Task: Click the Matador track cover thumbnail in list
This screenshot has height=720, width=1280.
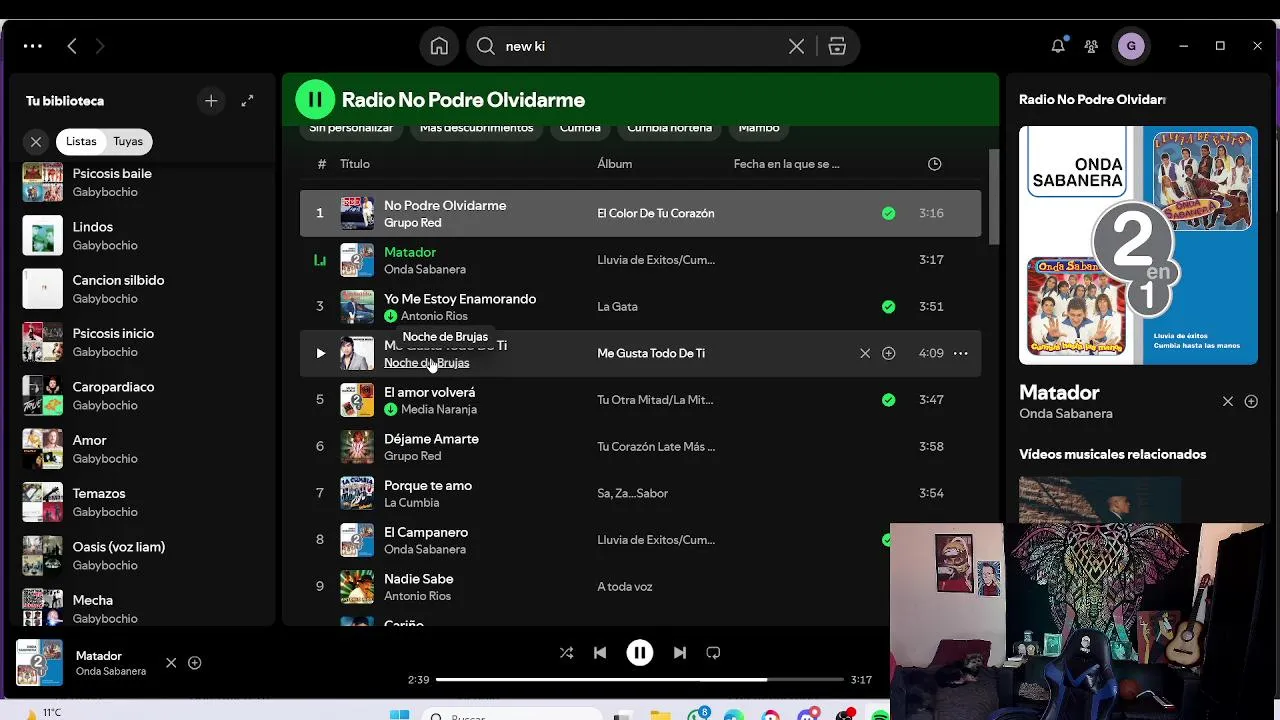Action: point(357,260)
